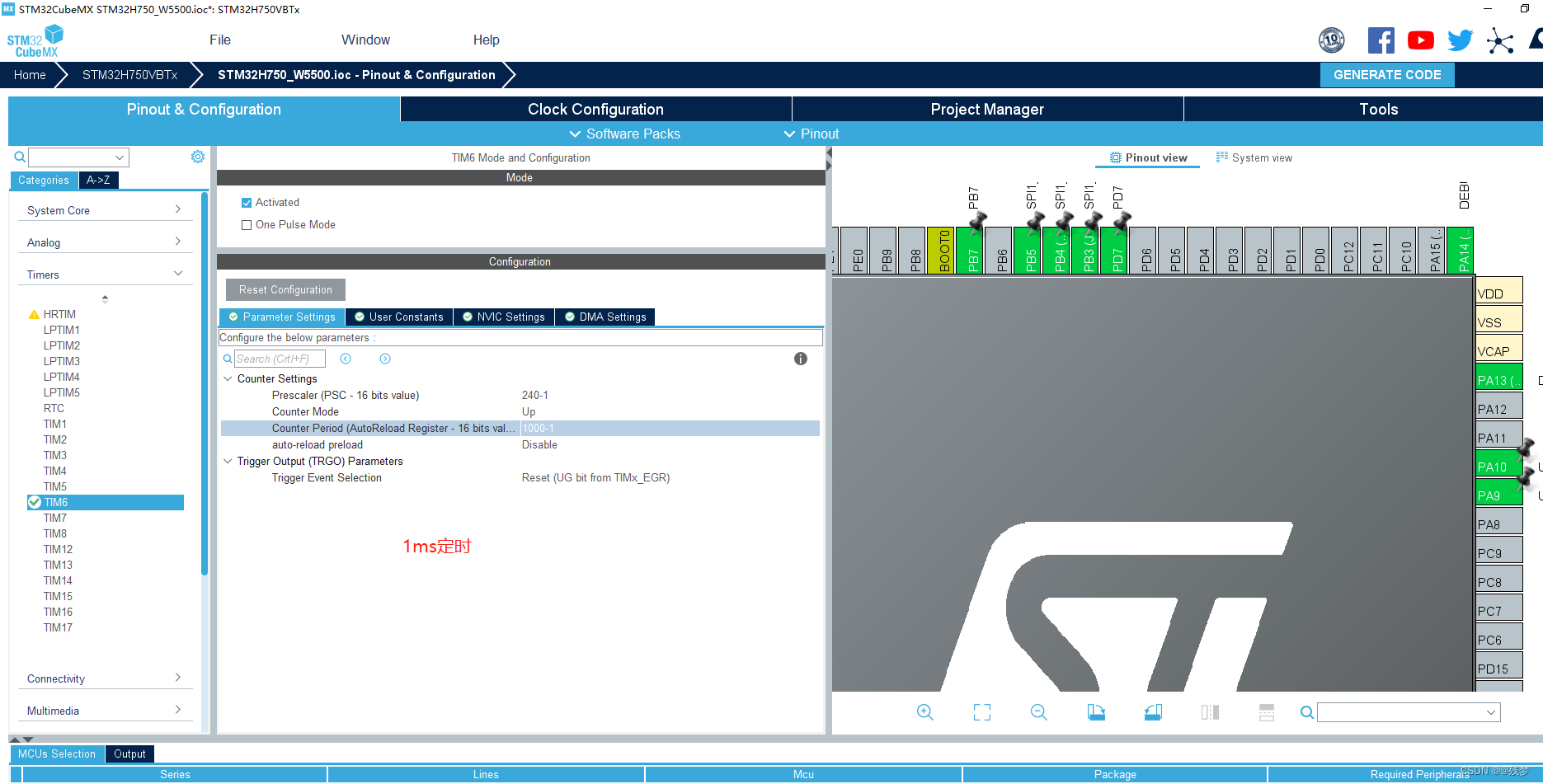Click the STM32H750VBTx breadcrumb

[x=129, y=74]
